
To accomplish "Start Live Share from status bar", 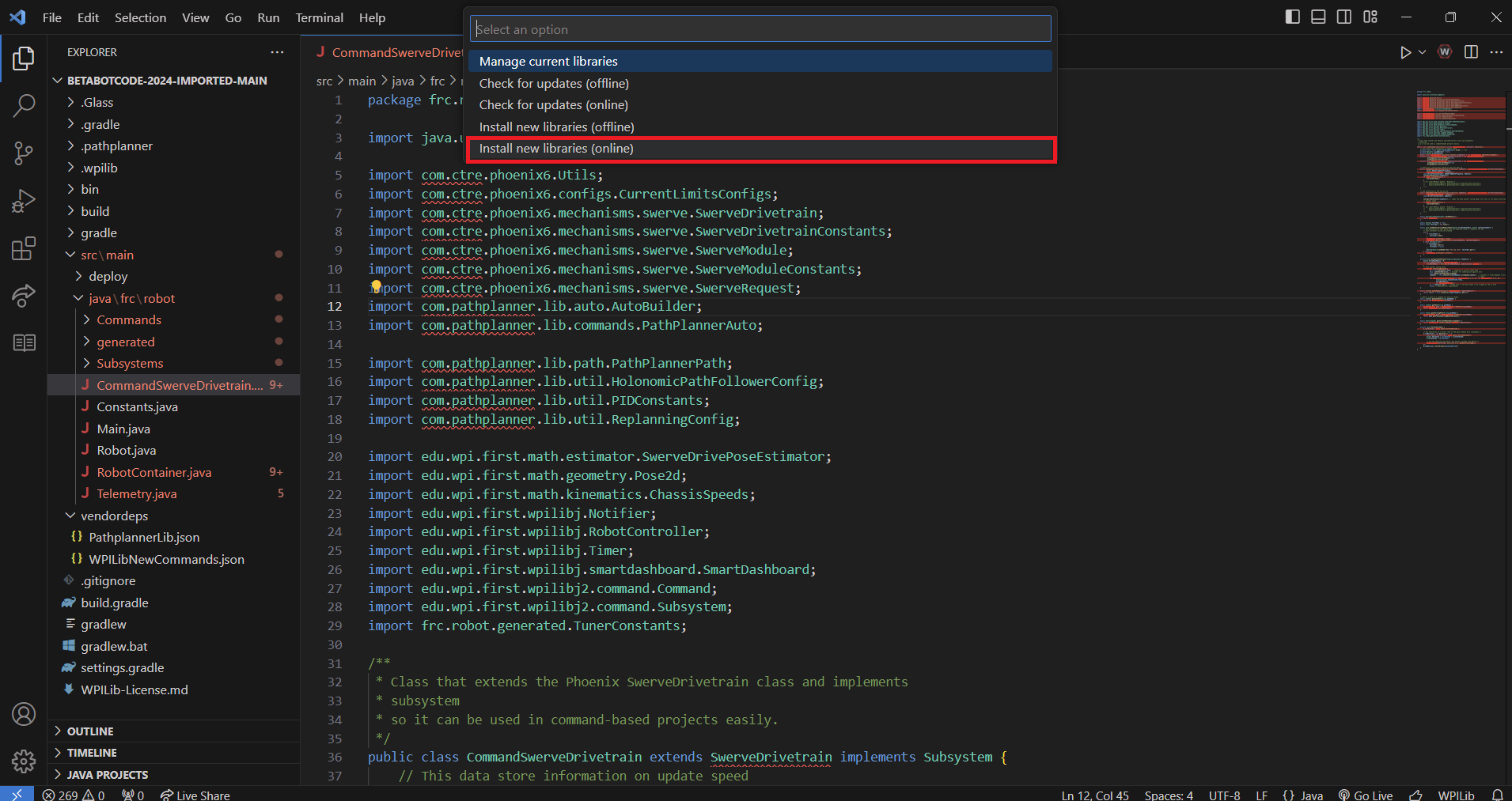I will coord(195,795).
